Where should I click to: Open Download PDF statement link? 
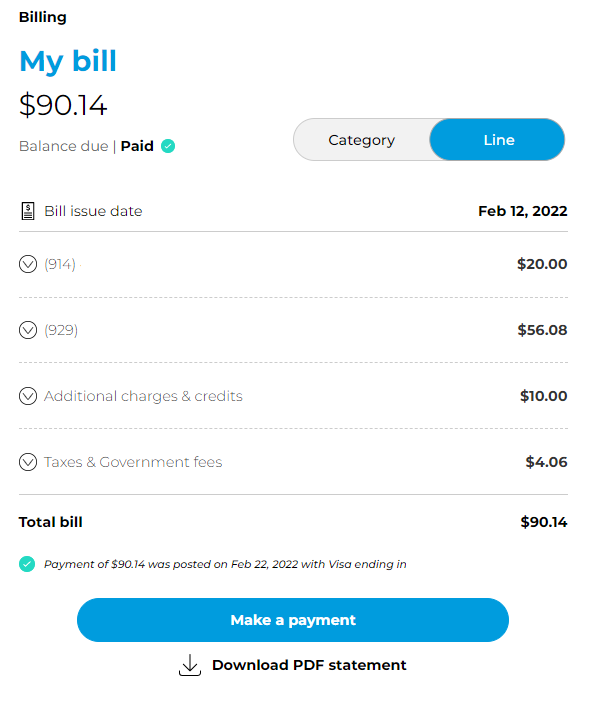[x=309, y=665]
